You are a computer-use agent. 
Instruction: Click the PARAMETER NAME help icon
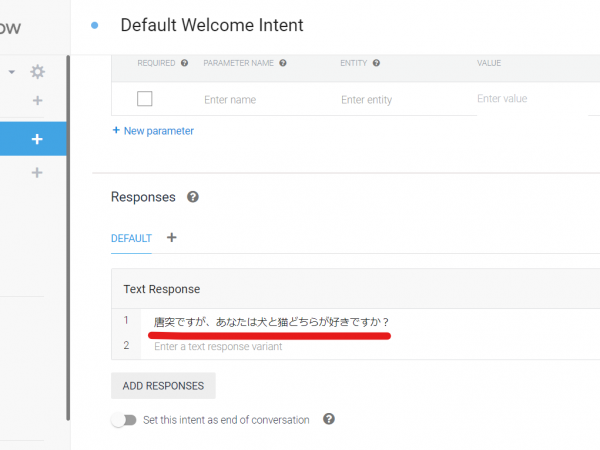coord(283,63)
